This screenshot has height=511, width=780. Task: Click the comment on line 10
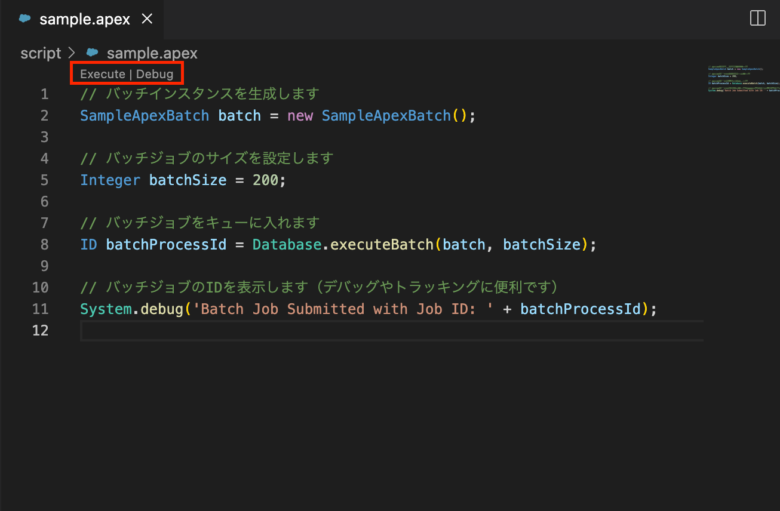(x=320, y=287)
